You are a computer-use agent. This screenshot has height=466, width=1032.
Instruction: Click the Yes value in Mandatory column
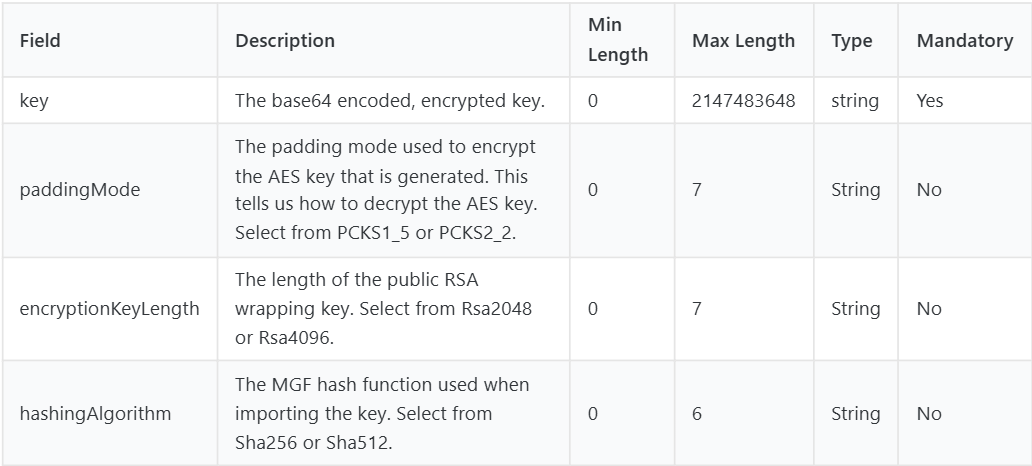929,101
